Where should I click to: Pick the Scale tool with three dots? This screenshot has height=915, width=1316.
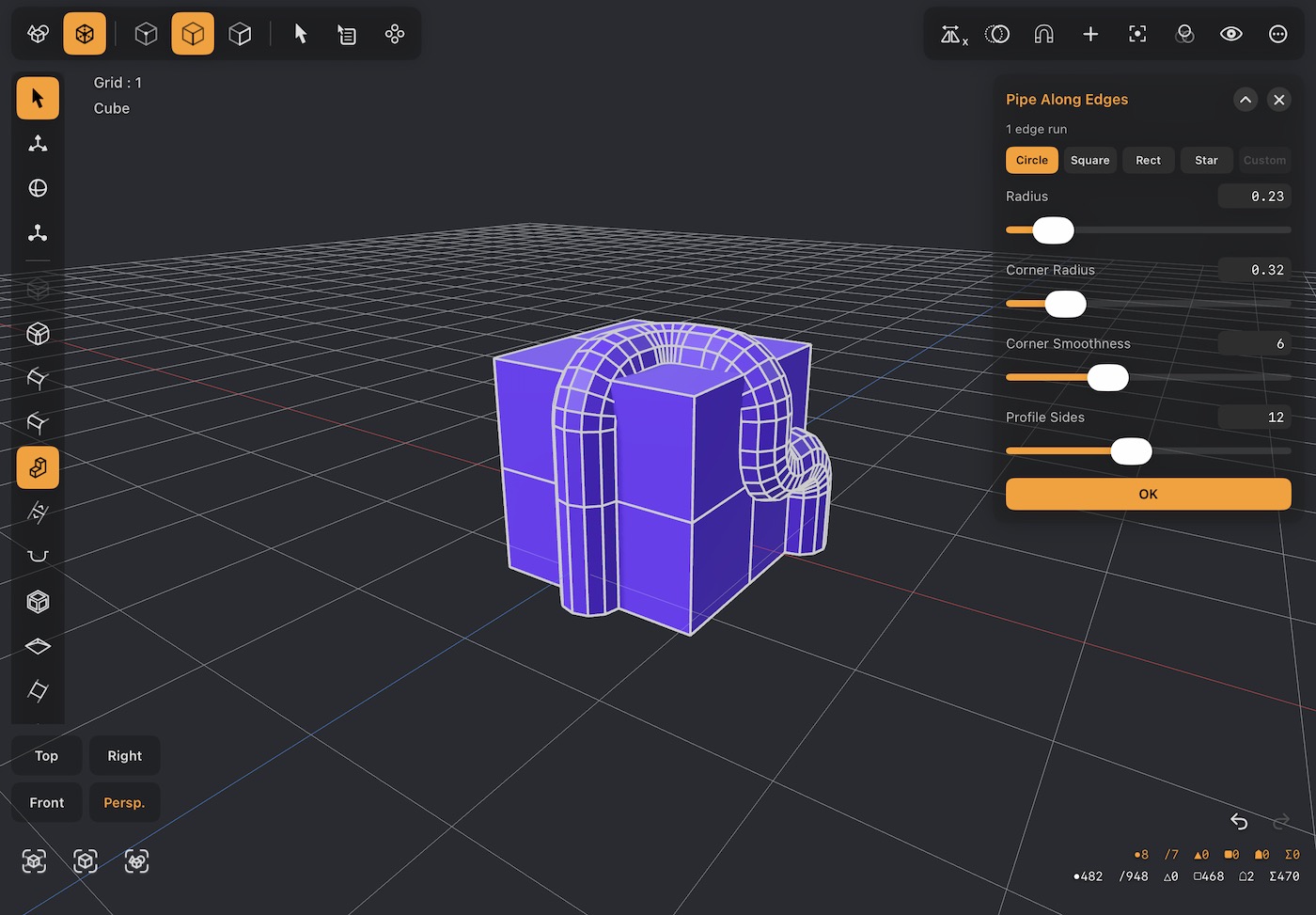(38, 232)
